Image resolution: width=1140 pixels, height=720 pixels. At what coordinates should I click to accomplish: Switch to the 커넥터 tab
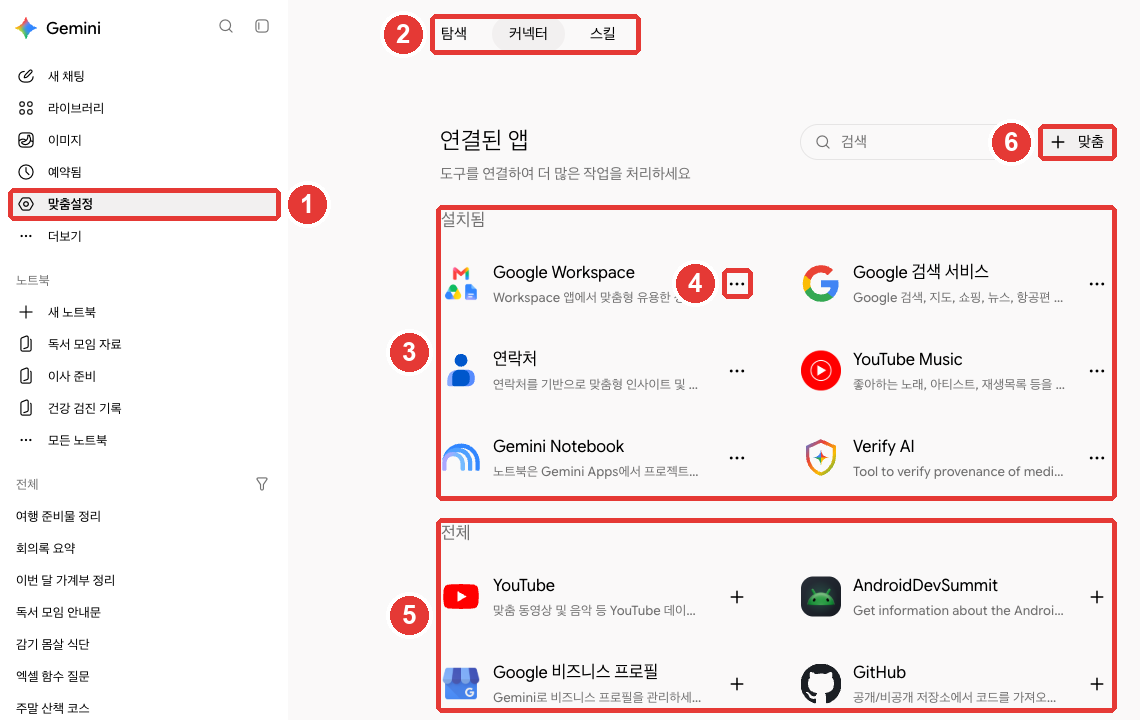(x=528, y=33)
